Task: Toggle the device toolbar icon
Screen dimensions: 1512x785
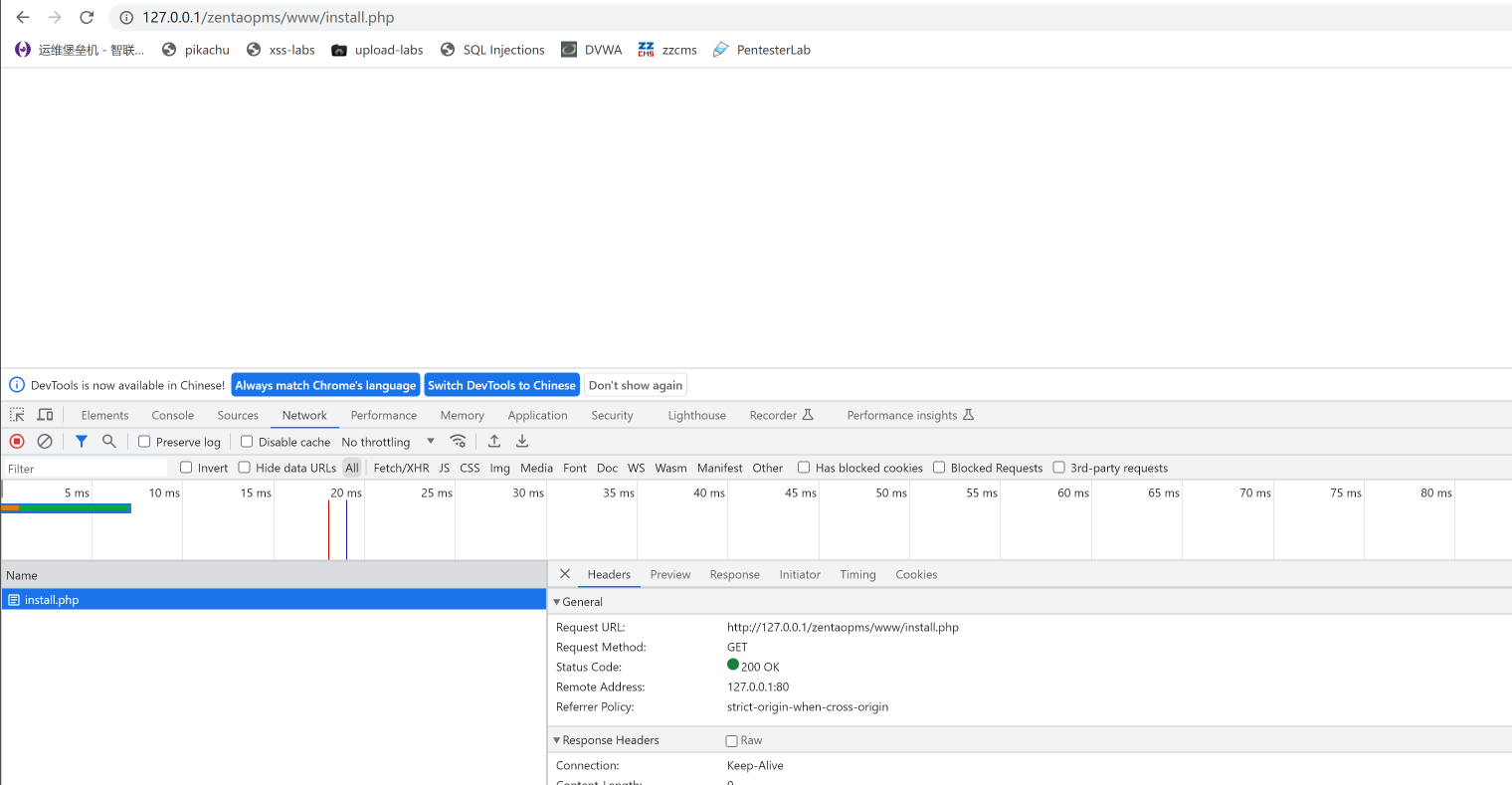Action: point(45,415)
